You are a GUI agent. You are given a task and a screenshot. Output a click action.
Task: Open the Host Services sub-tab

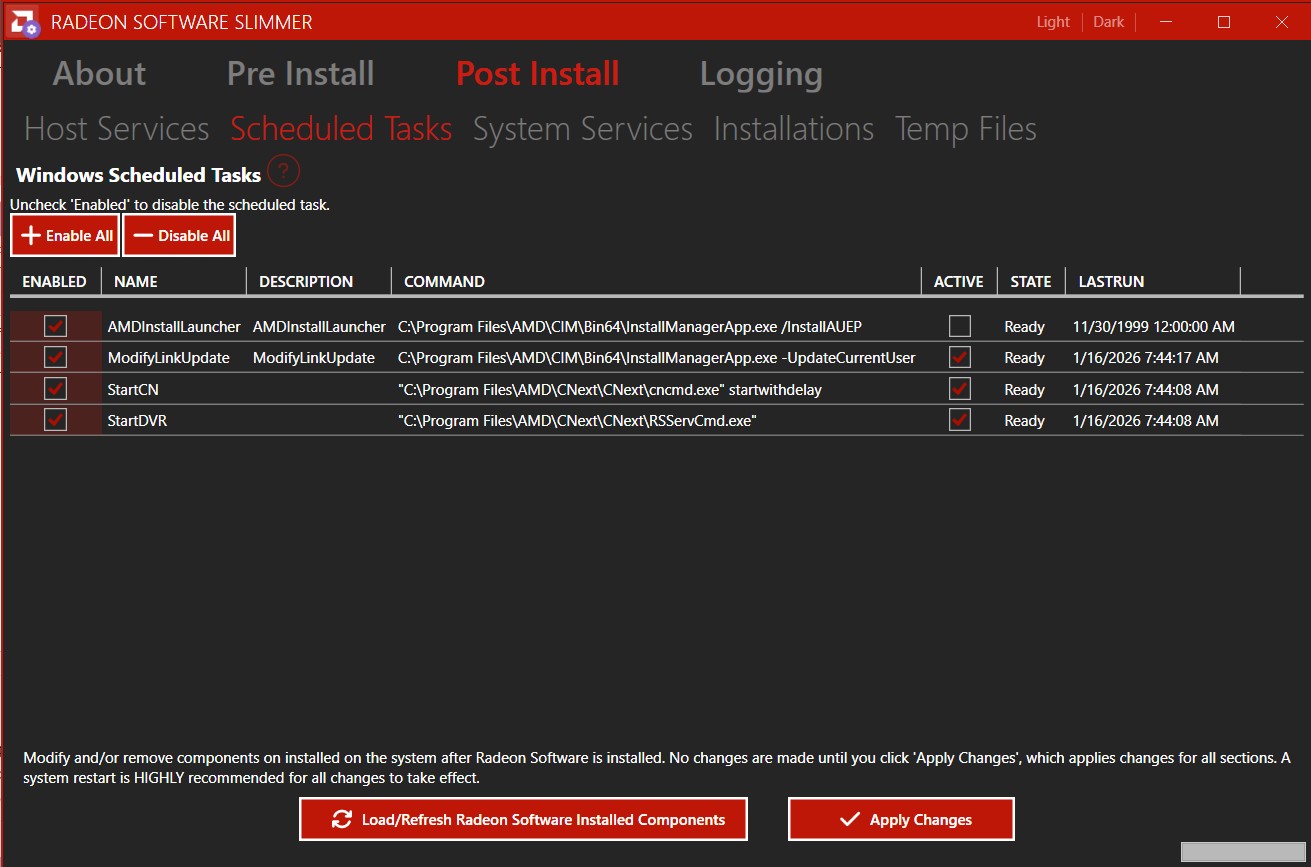[x=117, y=129]
